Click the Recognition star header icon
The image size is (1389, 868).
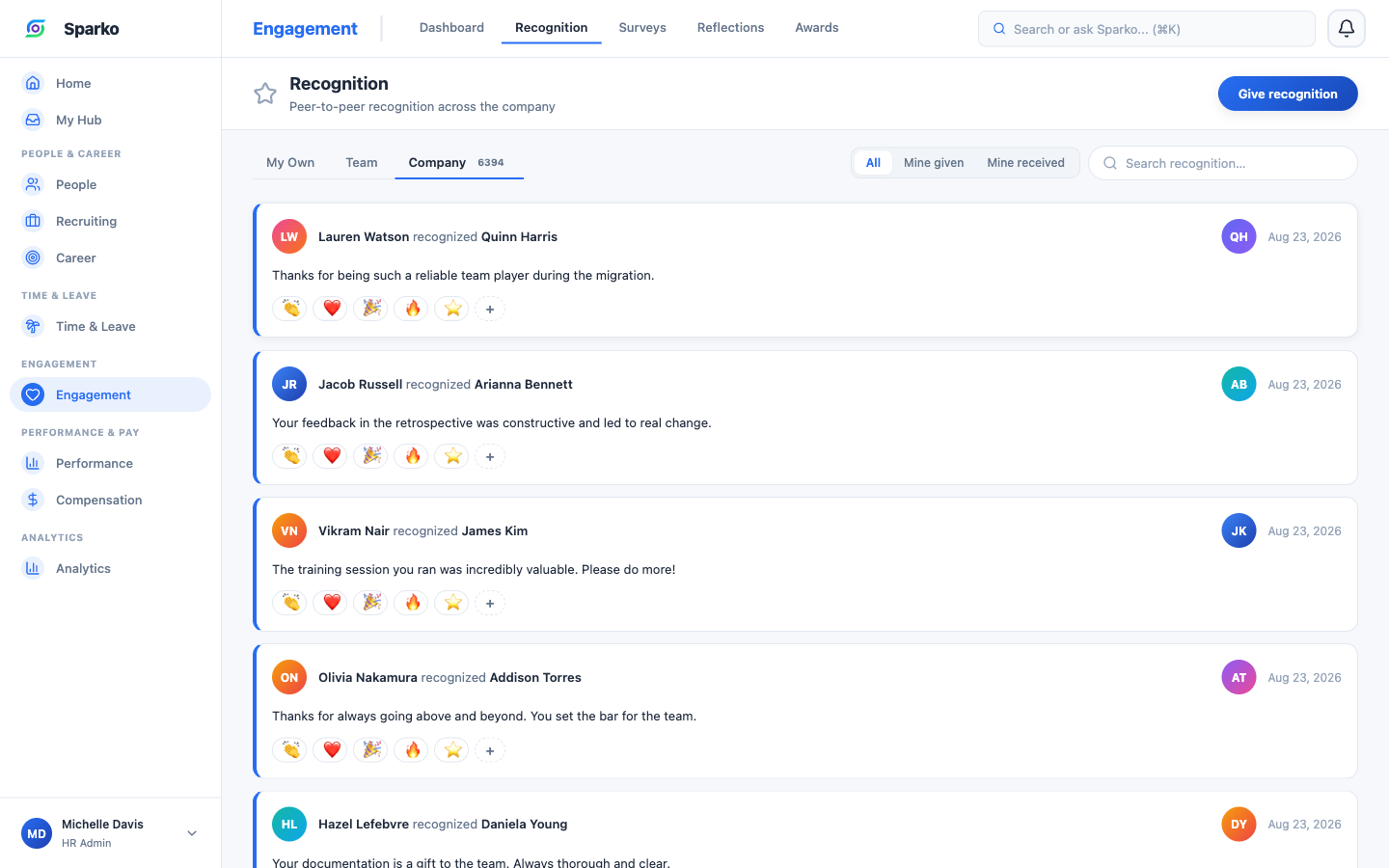pyautogui.click(x=265, y=94)
